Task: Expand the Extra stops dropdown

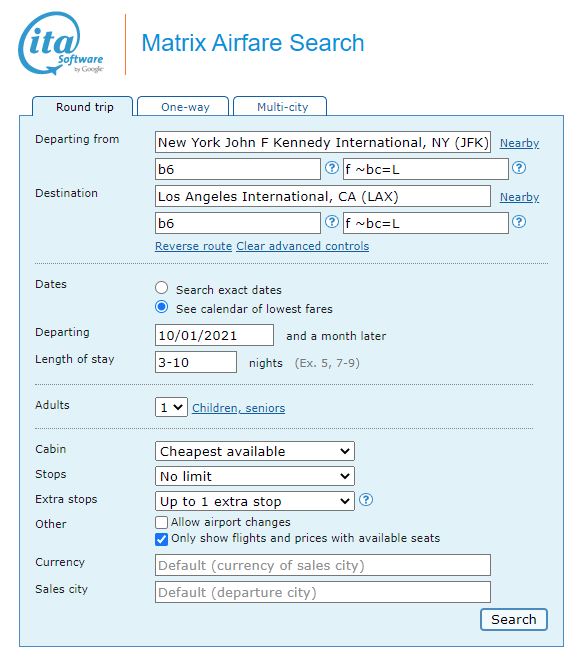Action: pyautogui.click(x=255, y=501)
